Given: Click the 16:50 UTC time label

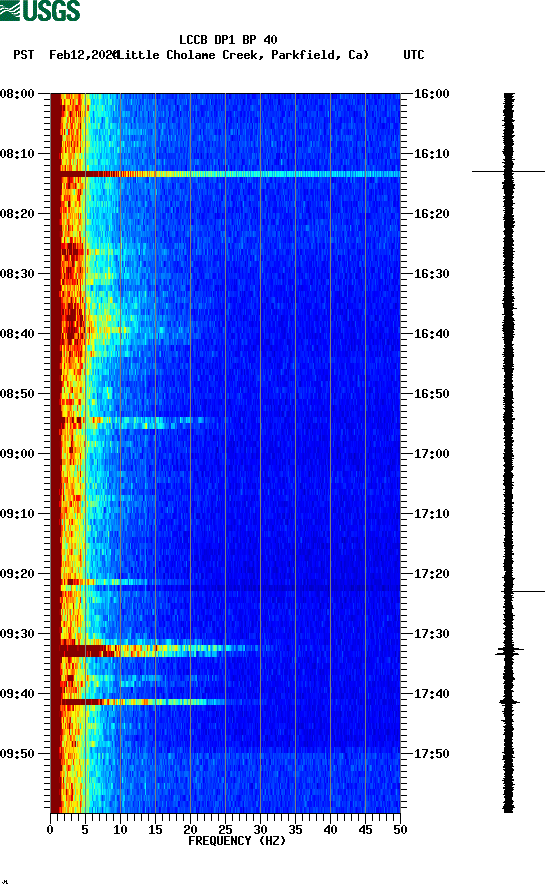Looking at the screenshot, I should 431,394.
